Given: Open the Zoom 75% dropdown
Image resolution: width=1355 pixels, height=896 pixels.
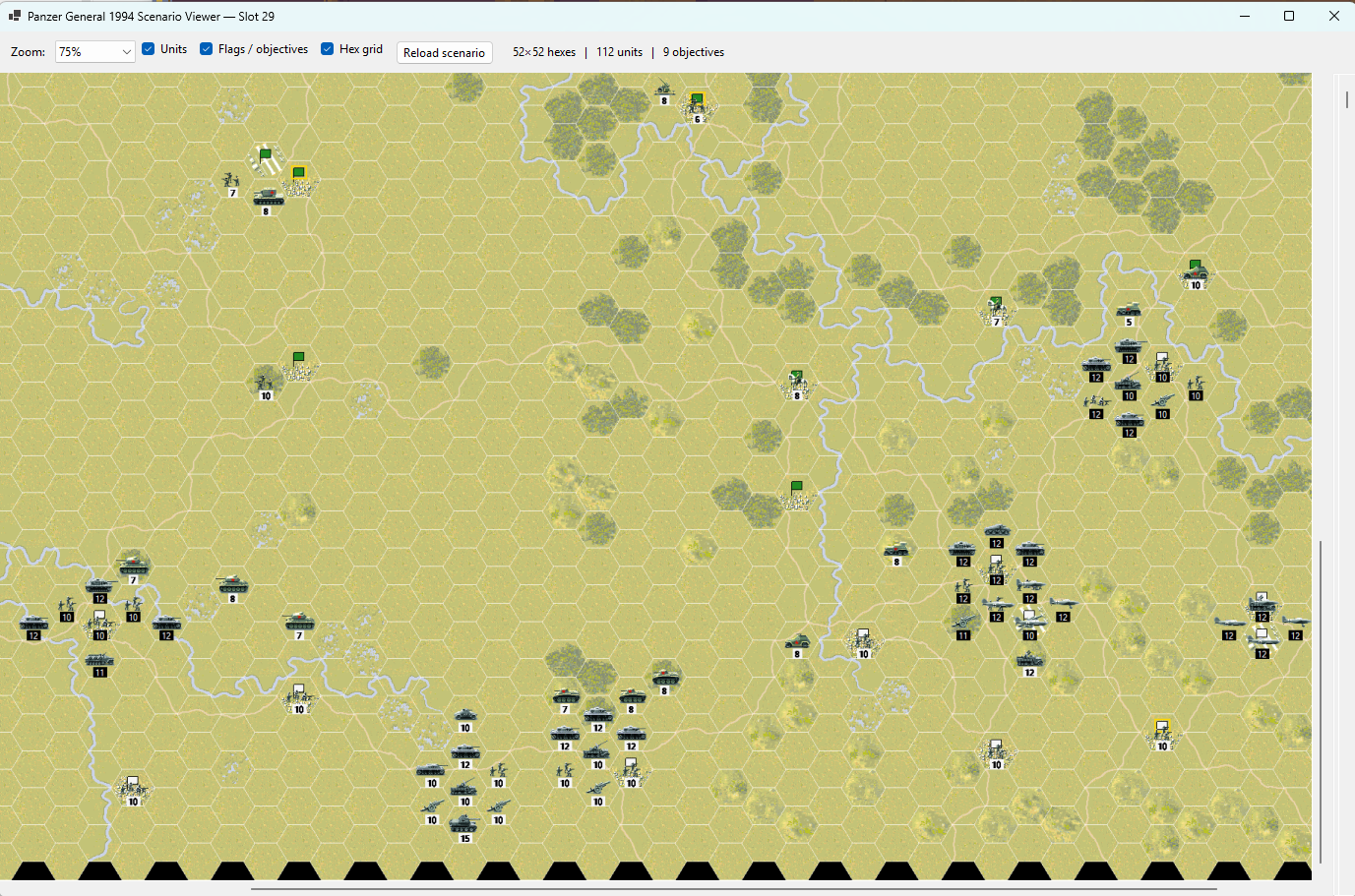Looking at the screenshot, I should (95, 51).
